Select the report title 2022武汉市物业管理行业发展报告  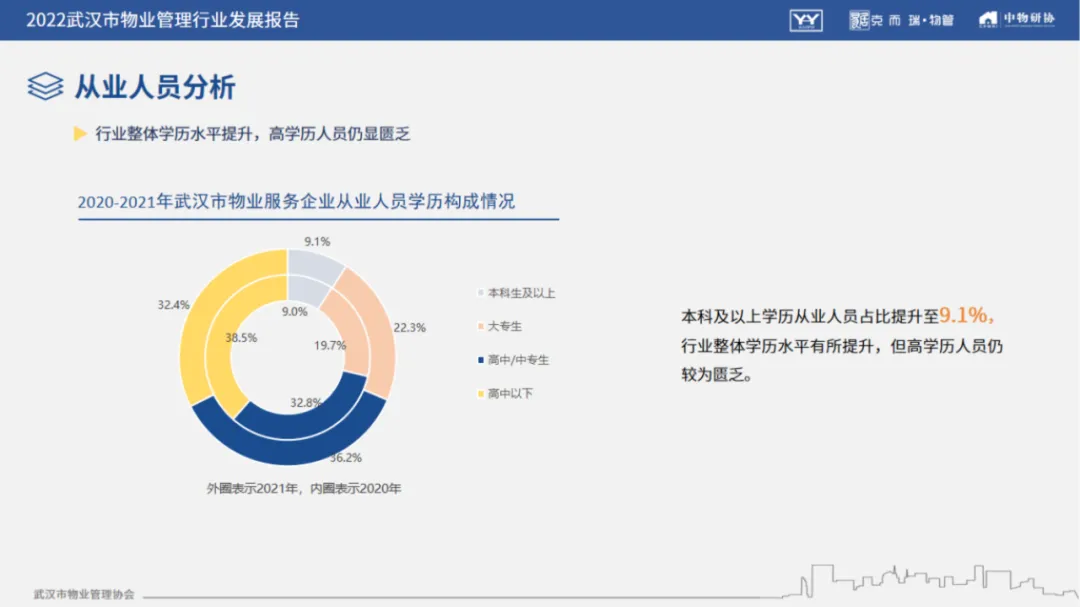point(163,20)
